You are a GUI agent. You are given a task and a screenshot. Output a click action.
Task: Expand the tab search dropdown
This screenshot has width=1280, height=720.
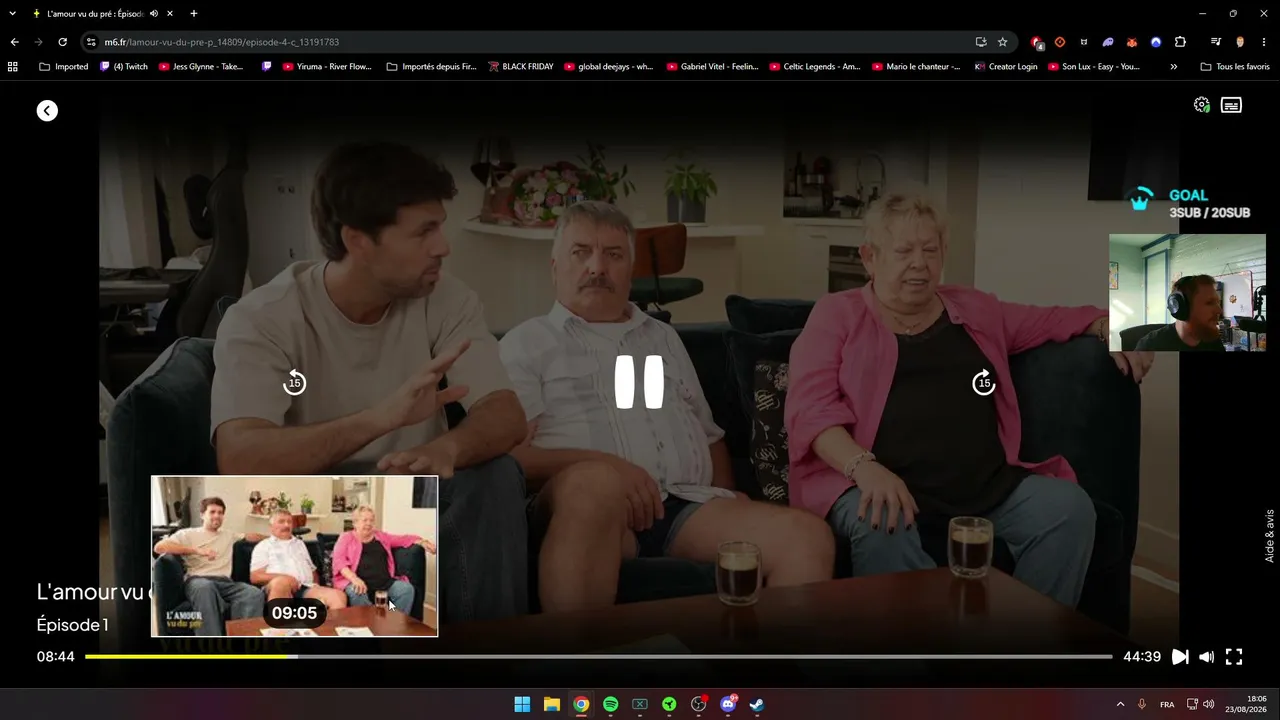[12, 14]
